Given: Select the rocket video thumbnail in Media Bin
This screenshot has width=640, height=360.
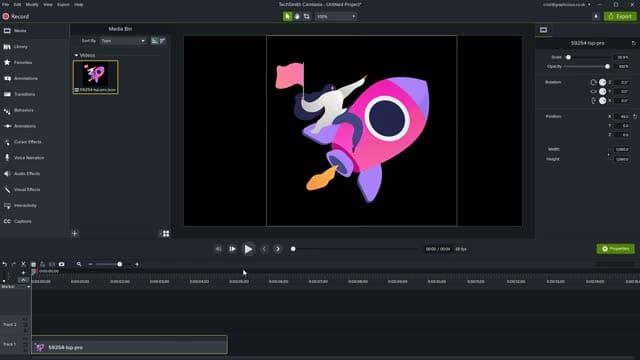Looking at the screenshot, I should click(96, 77).
